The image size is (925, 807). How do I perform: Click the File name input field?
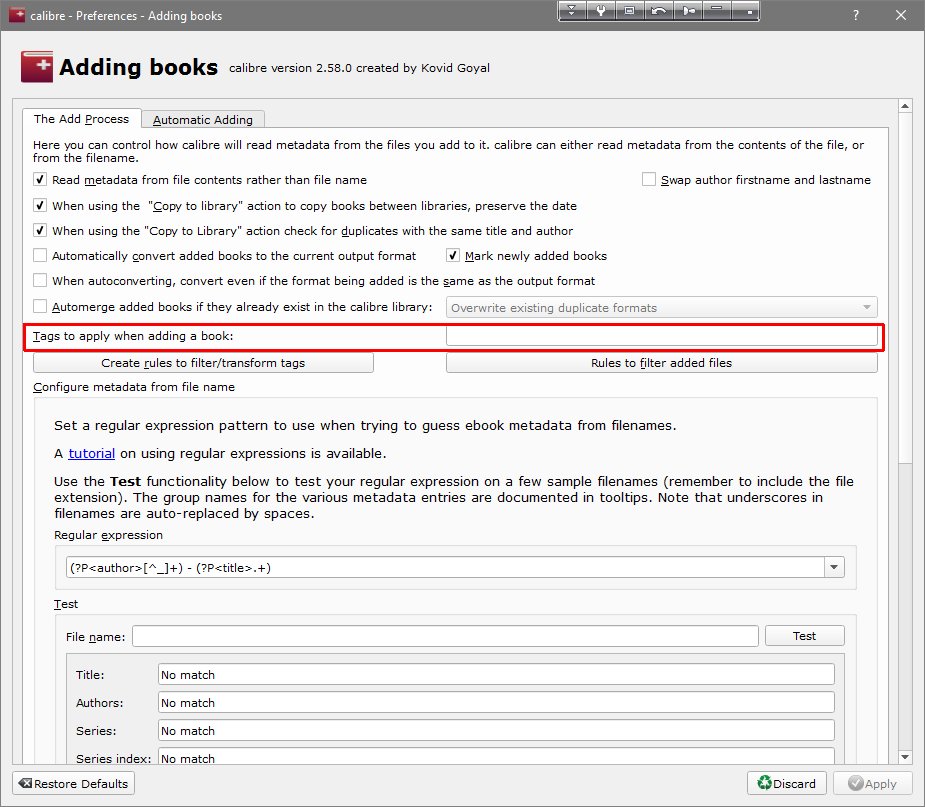point(445,636)
